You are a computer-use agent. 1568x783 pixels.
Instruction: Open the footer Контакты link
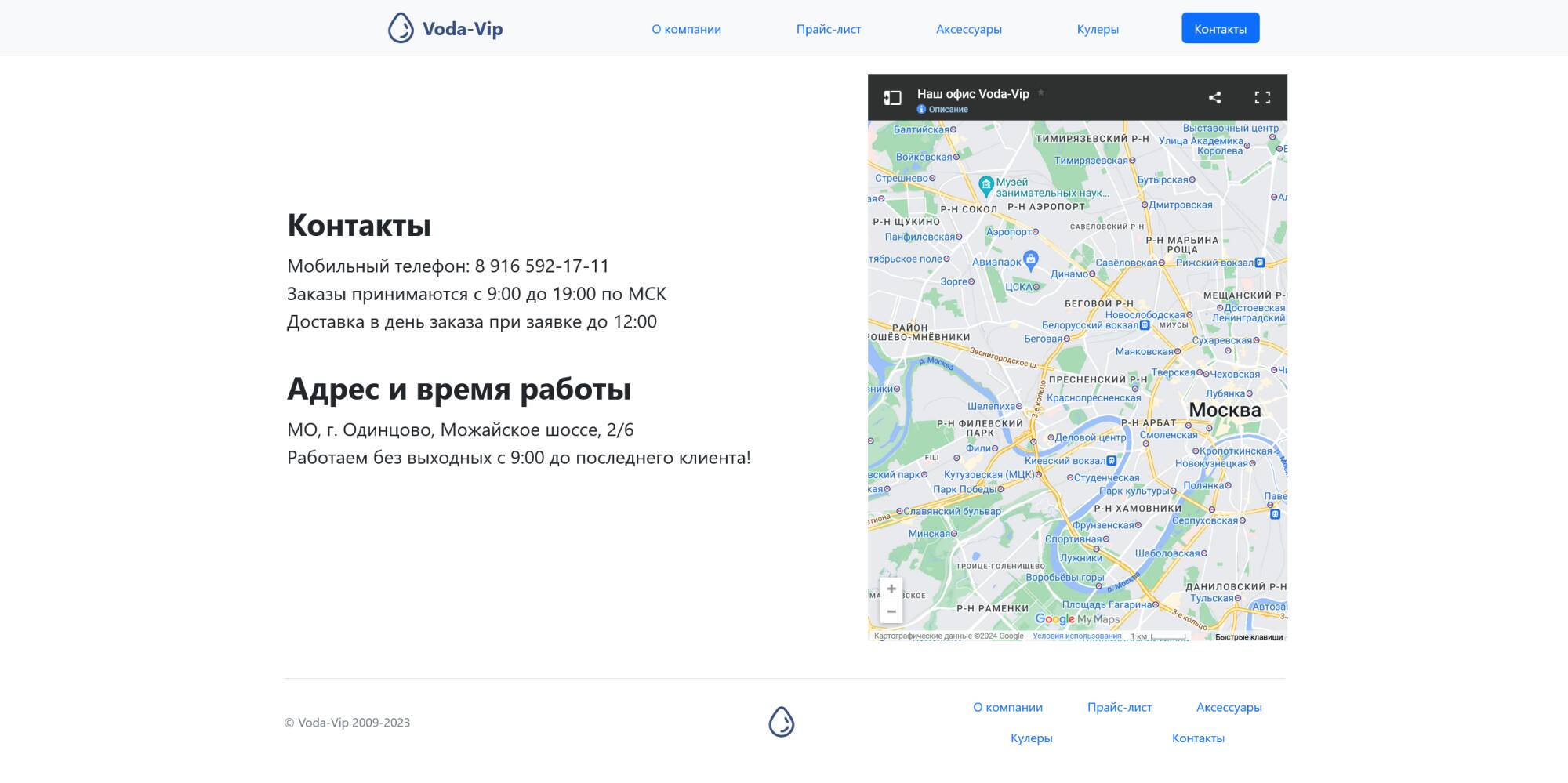tap(1198, 738)
